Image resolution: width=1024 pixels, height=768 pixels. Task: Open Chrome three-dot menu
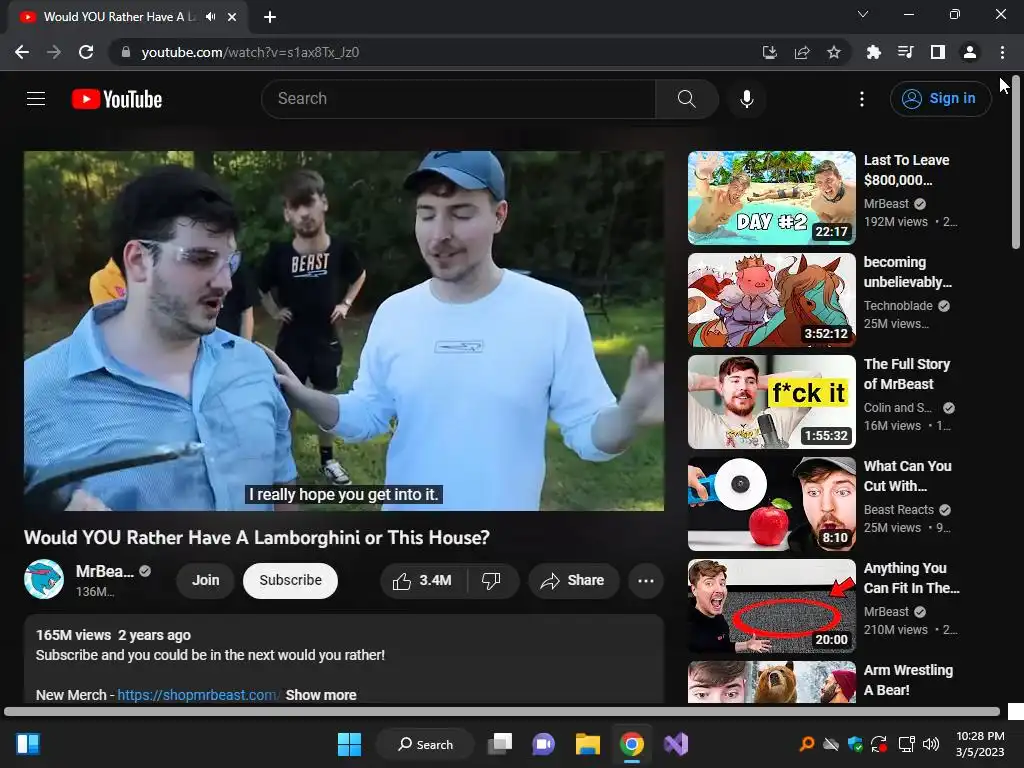click(x=1002, y=52)
